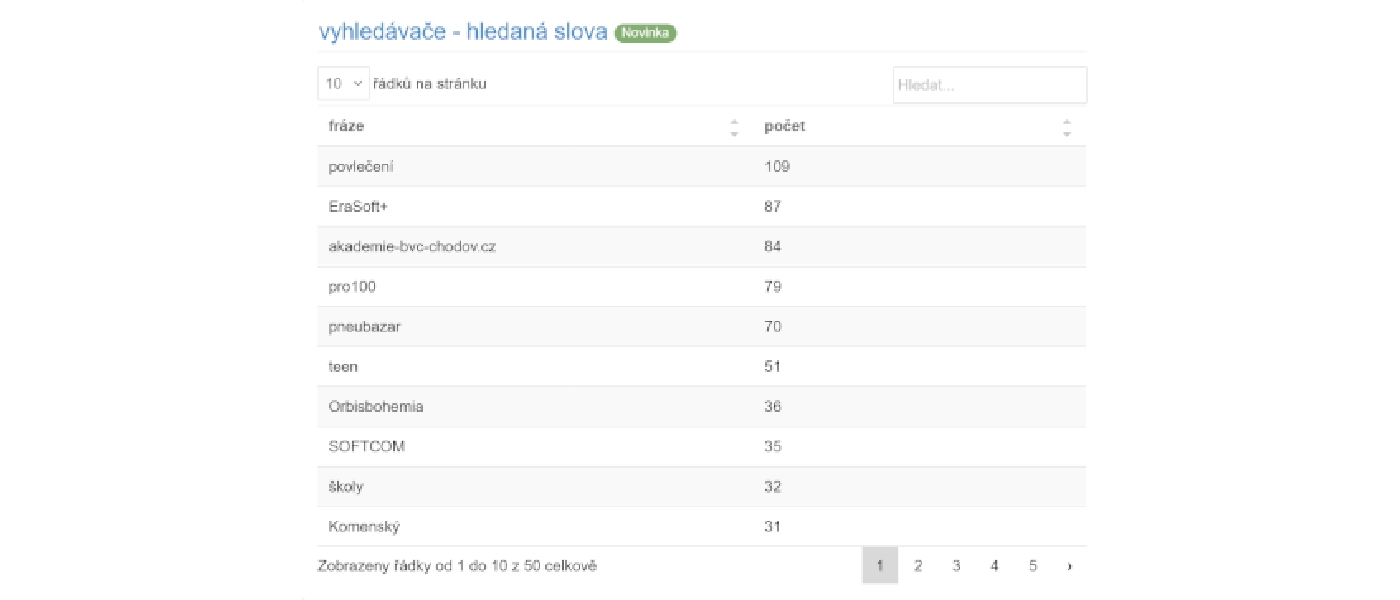The width and height of the screenshot is (1400, 600).
Task: Click the green Novinka badge
Action: [646, 33]
